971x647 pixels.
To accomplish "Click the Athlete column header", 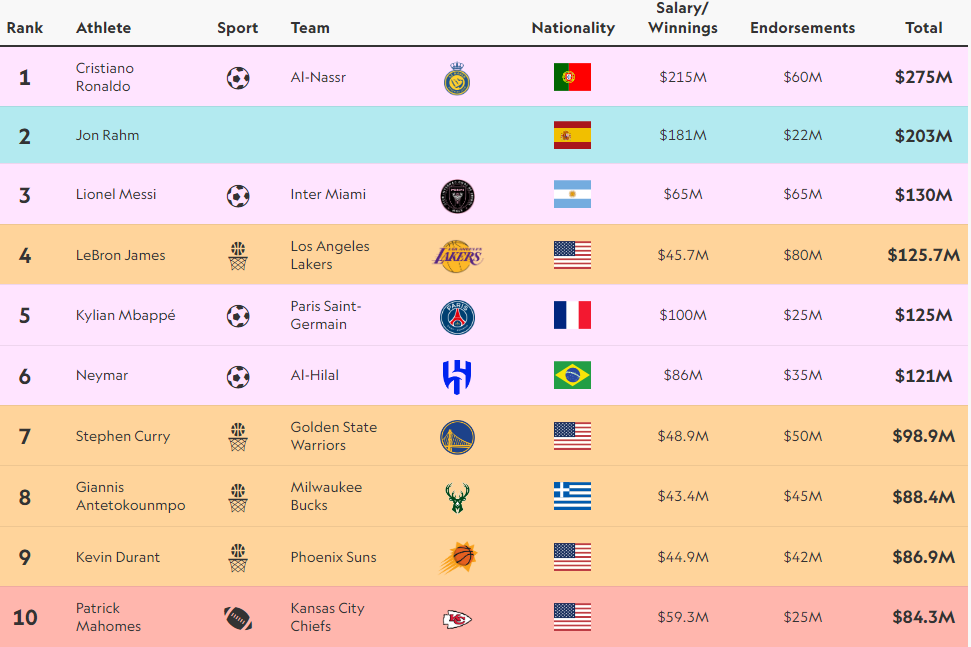I will point(103,28).
